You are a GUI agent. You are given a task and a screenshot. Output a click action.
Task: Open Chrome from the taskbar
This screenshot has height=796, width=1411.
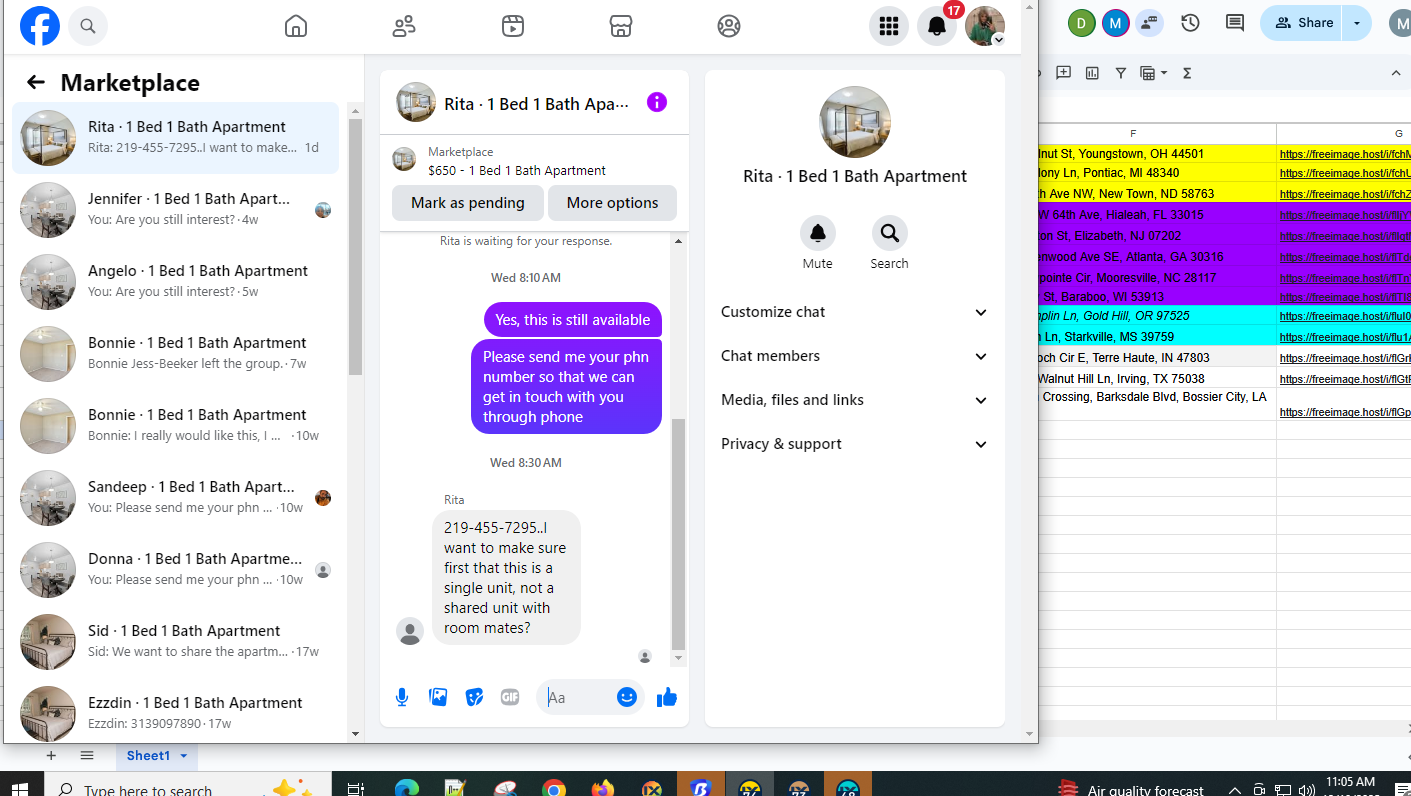click(x=554, y=788)
